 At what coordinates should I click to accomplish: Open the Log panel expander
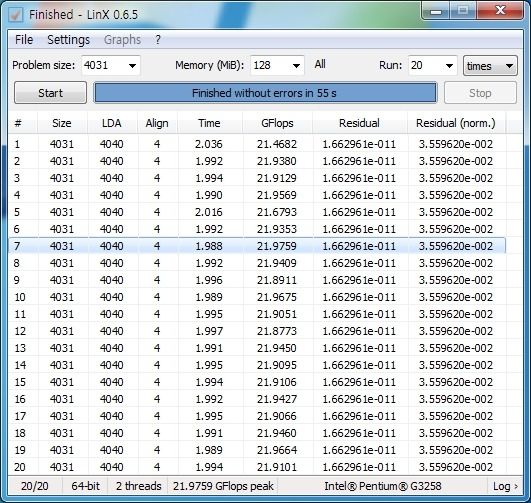(505, 486)
